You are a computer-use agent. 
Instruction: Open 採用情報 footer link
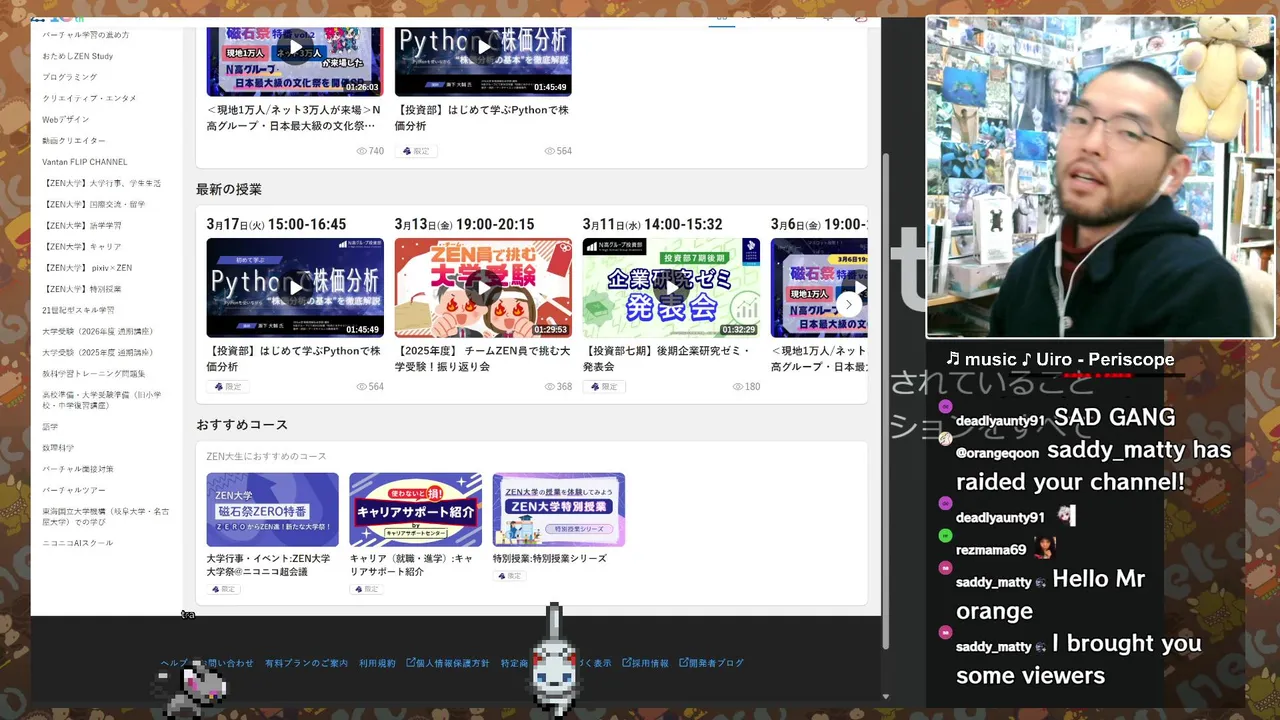(645, 663)
